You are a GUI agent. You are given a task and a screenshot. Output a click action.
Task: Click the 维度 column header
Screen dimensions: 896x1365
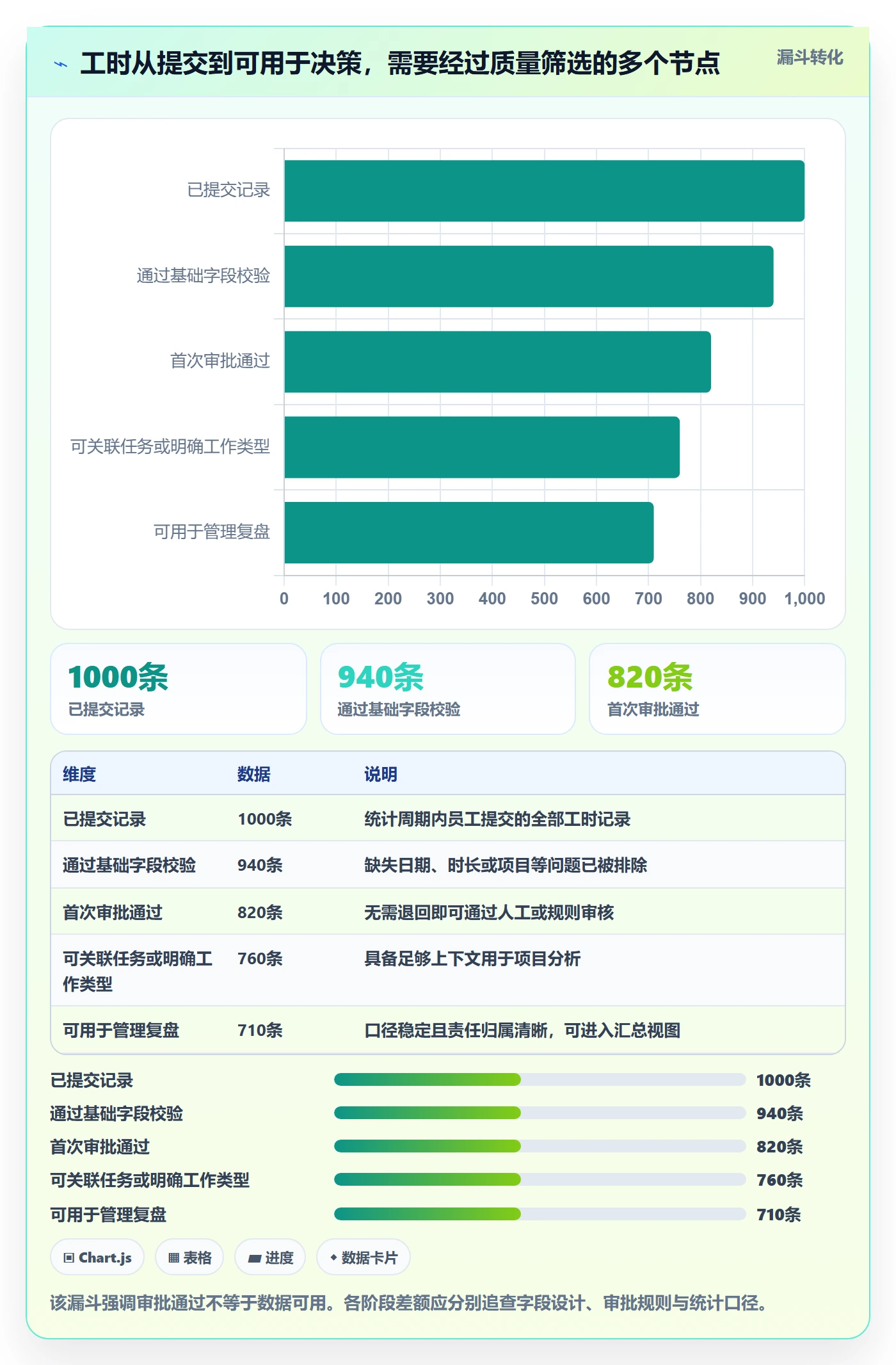click(x=79, y=774)
